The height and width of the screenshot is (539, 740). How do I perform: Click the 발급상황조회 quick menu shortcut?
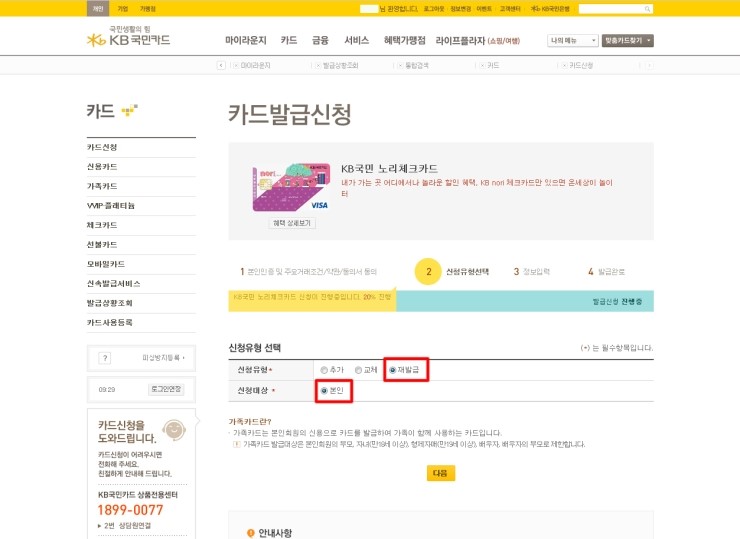[340, 66]
